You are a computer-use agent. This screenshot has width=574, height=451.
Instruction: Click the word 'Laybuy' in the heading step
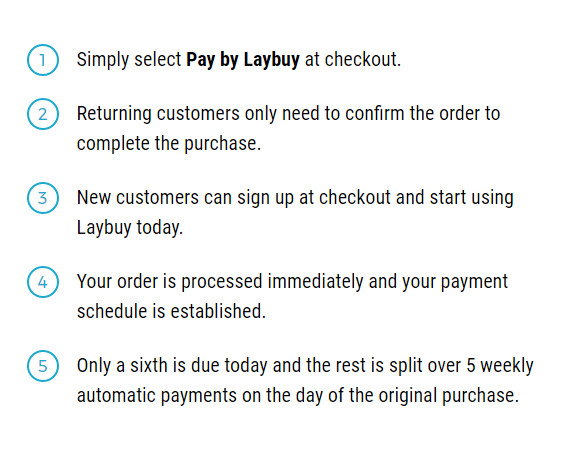pyautogui.click(x=272, y=60)
